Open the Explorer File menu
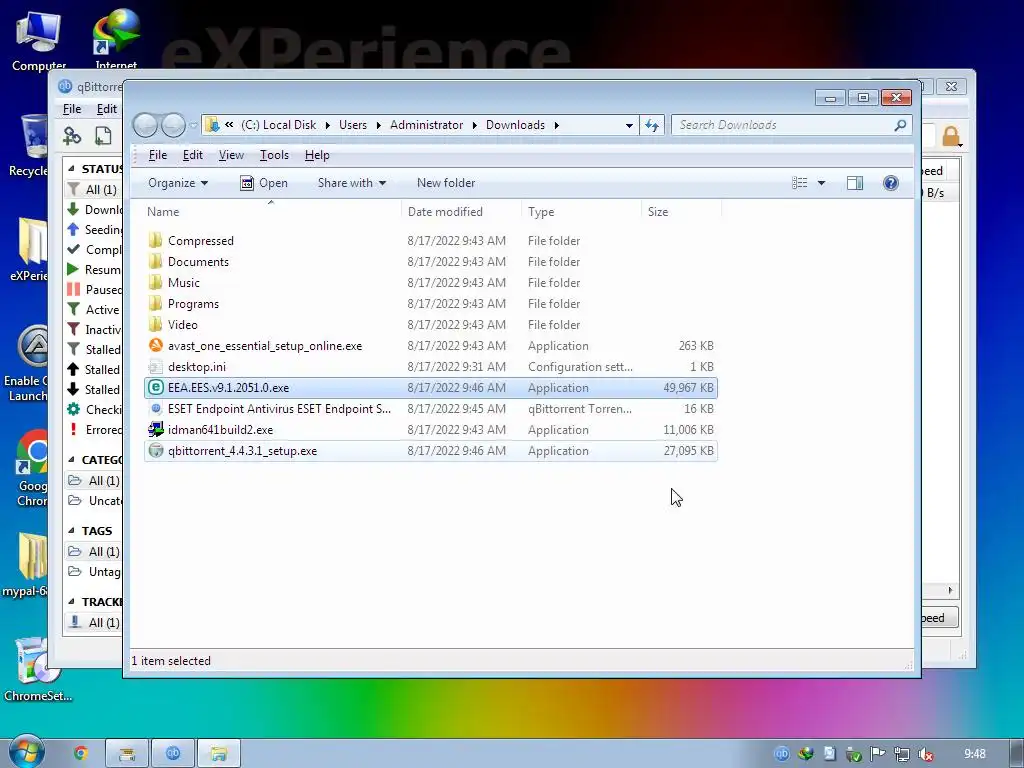 click(x=157, y=155)
